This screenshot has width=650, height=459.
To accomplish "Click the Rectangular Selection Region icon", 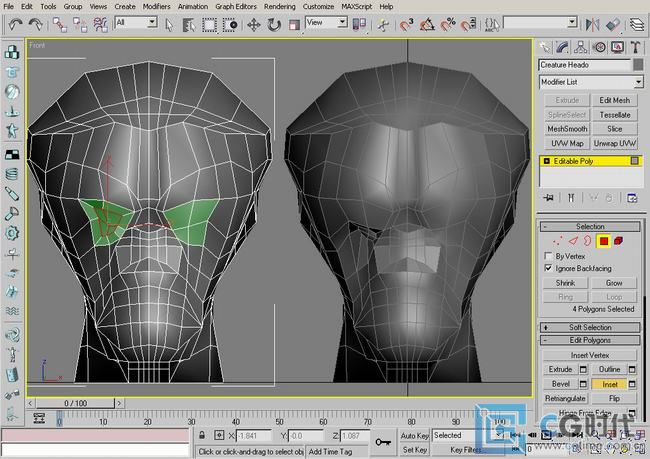I will tap(209, 25).
